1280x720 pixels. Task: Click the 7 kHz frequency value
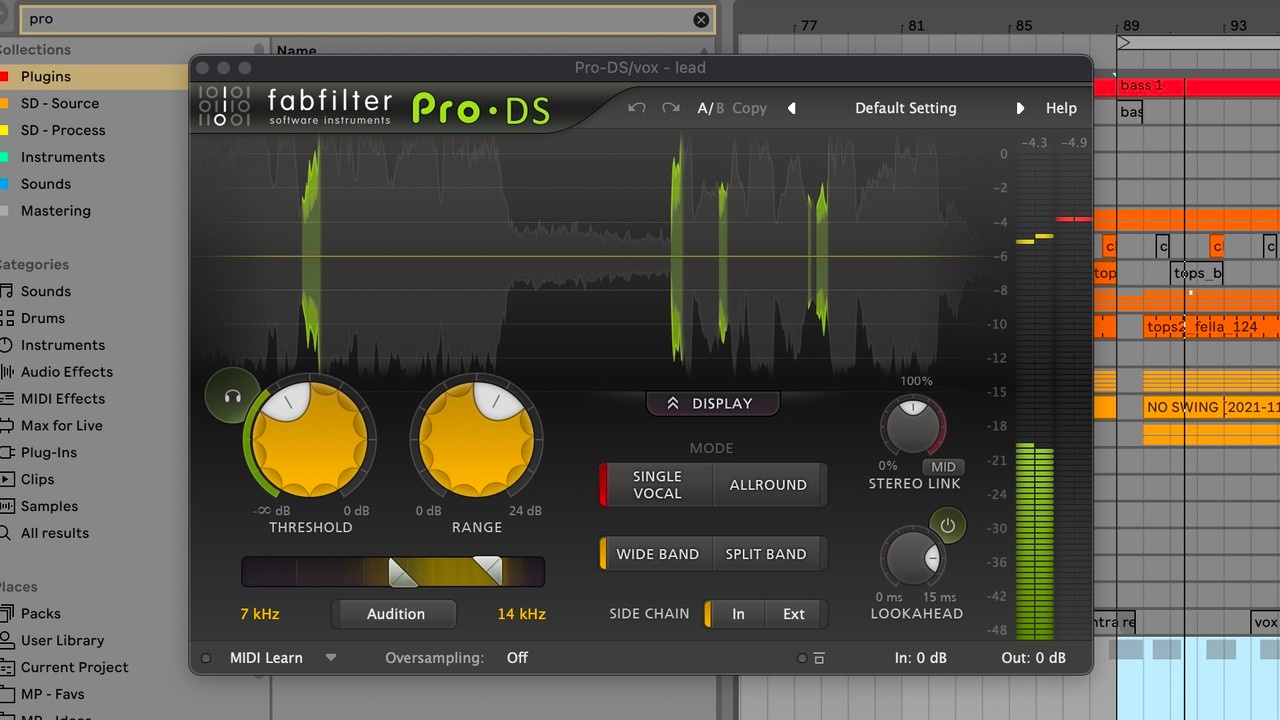coord(260,614)
